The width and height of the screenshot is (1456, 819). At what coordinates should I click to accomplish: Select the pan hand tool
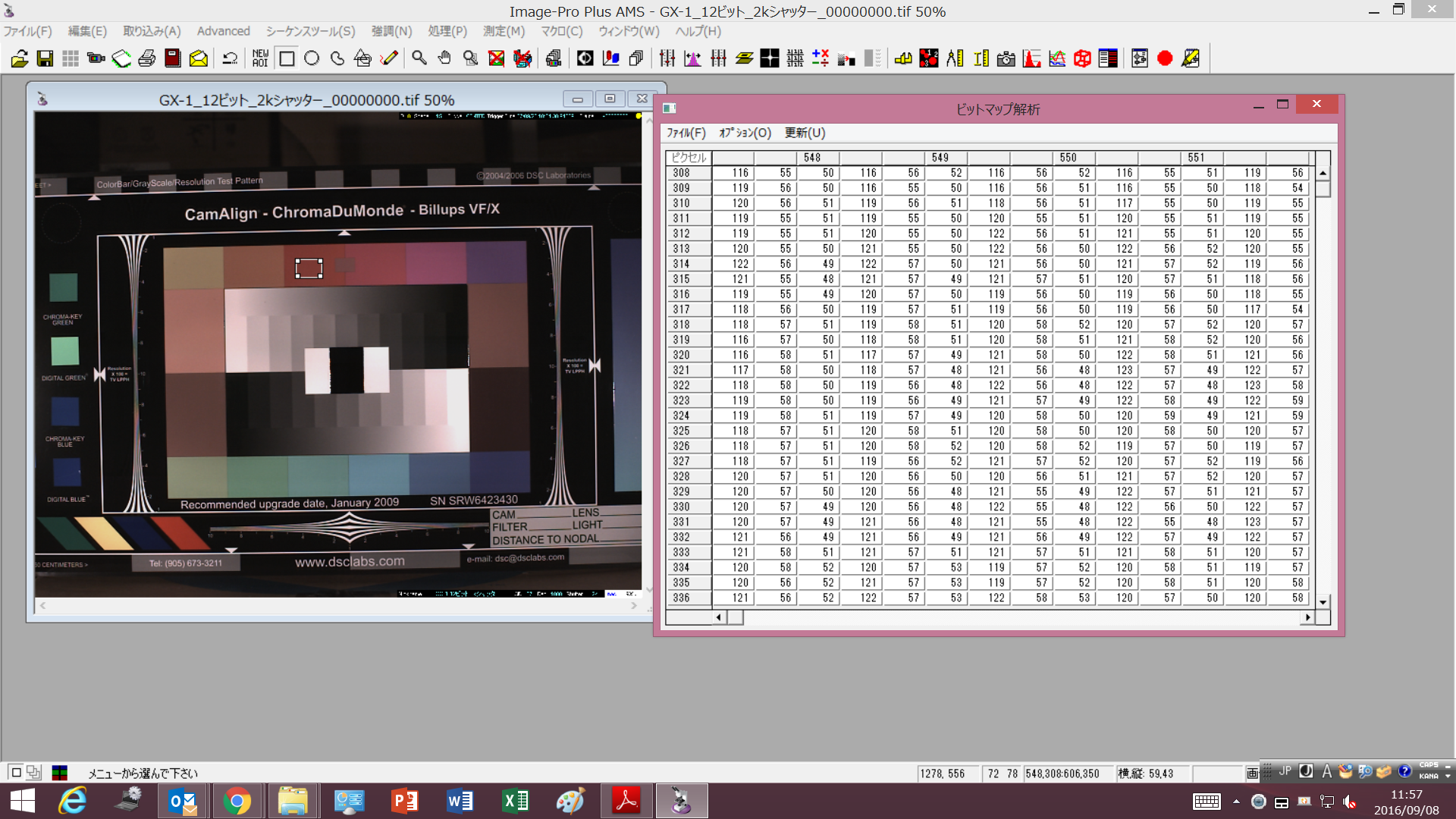point(444,58)
